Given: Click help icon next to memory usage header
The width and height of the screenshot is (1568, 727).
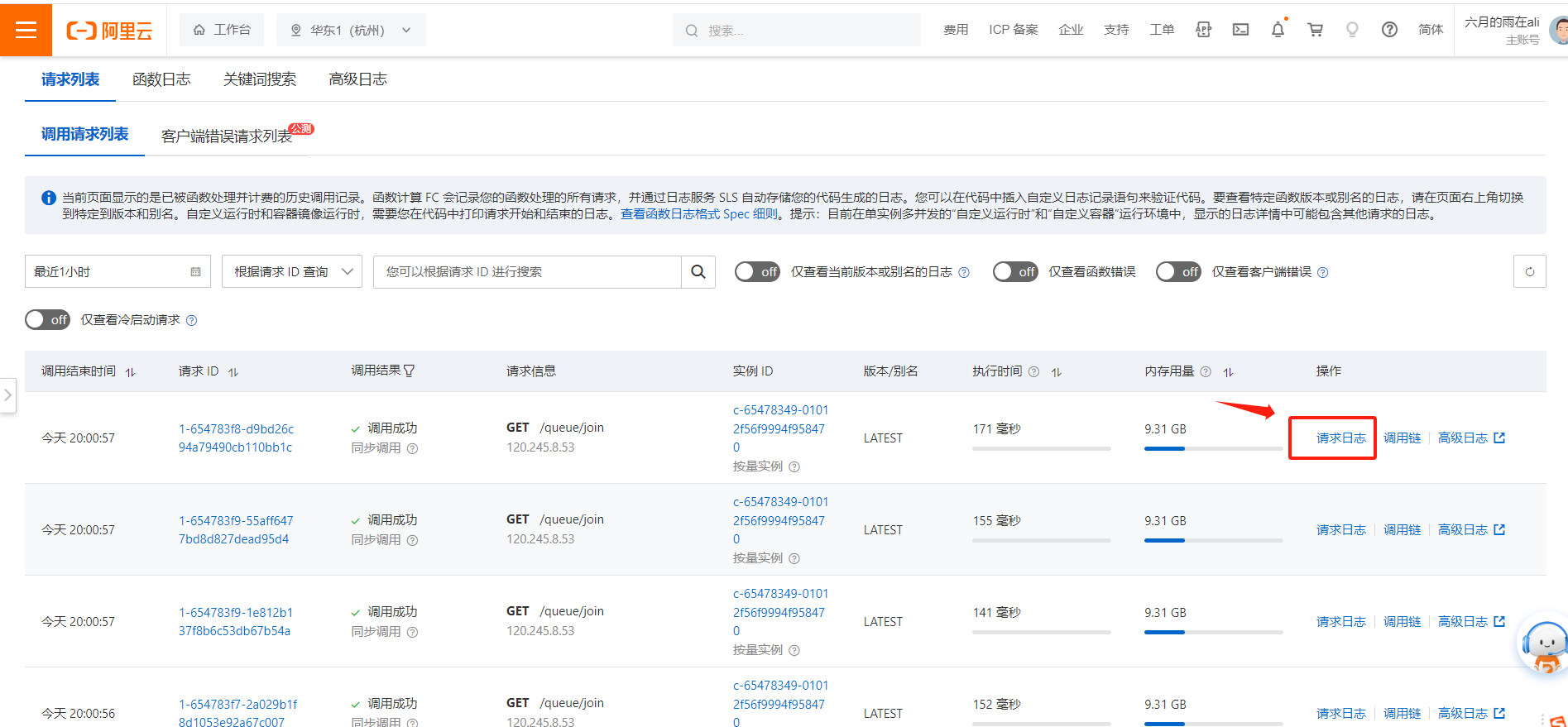Looking at the screenshot, I should click(x=1206, y=372).
